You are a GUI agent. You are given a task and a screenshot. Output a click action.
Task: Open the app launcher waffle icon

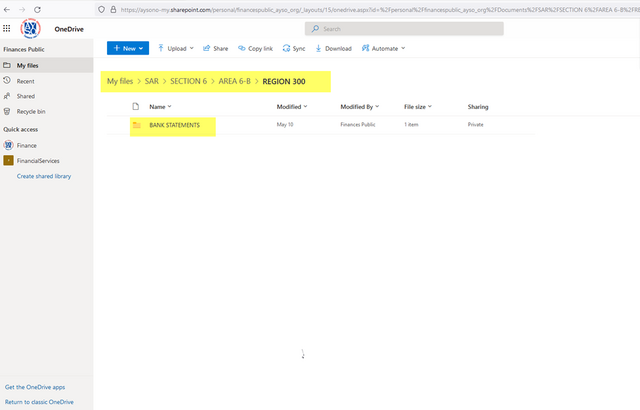(x=8, y=29)
